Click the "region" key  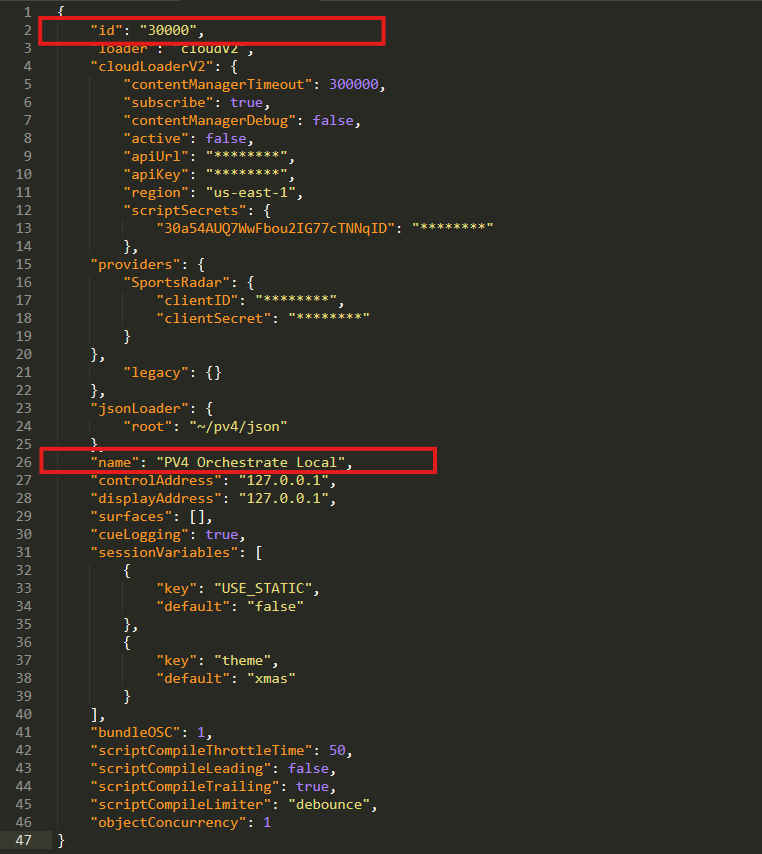coord(156,192)
